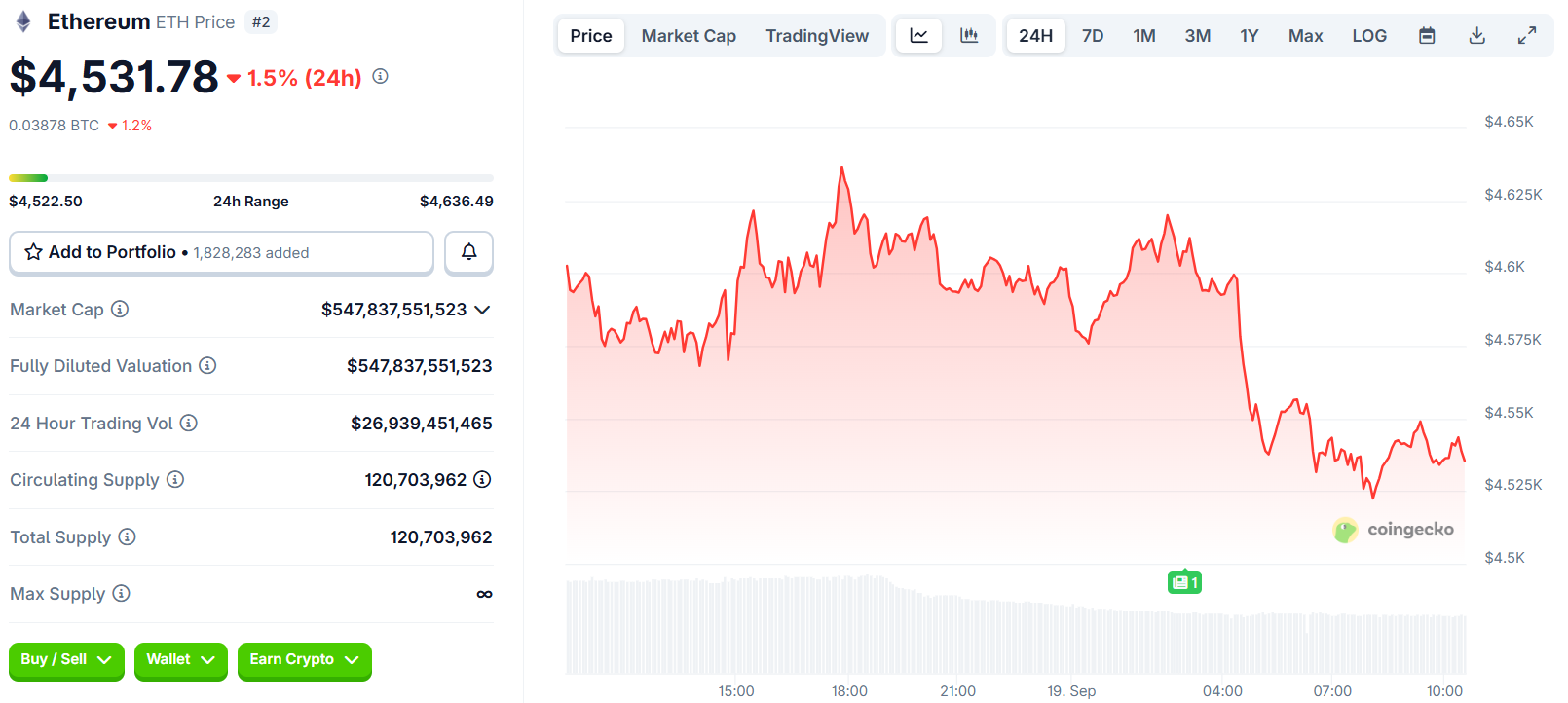This screenshot has height=703, width=1568.
Task: Show Max Supply info icon
Action: (122, 593)
